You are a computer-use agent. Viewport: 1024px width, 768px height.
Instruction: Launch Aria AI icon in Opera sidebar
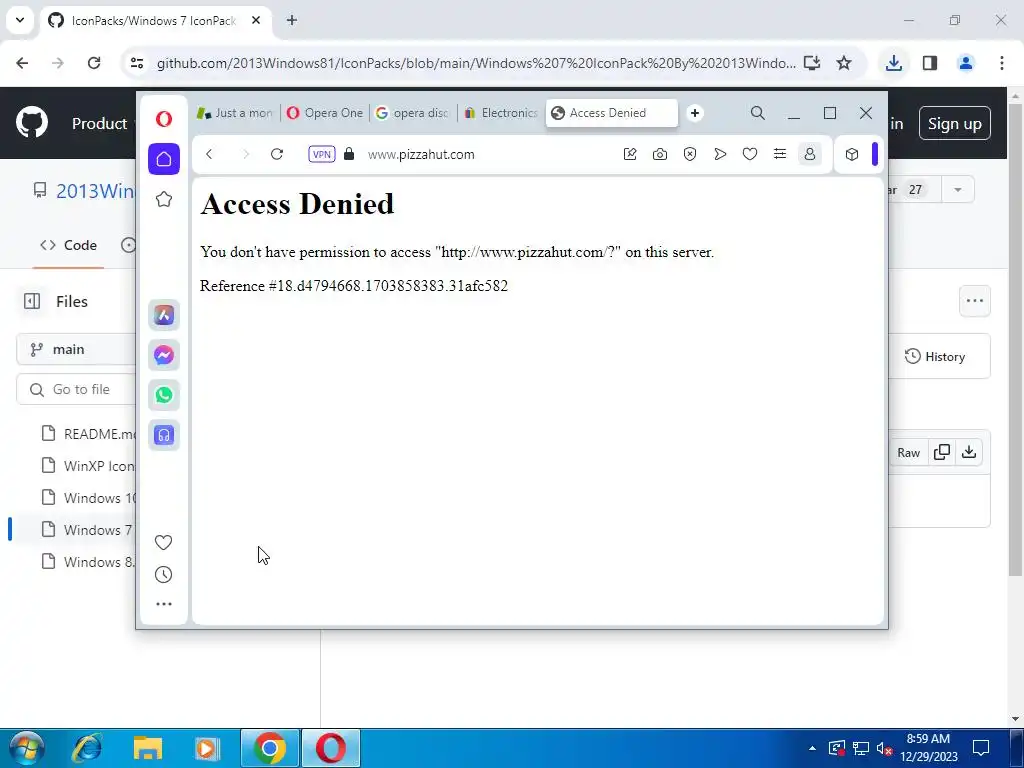click(164, 315)
